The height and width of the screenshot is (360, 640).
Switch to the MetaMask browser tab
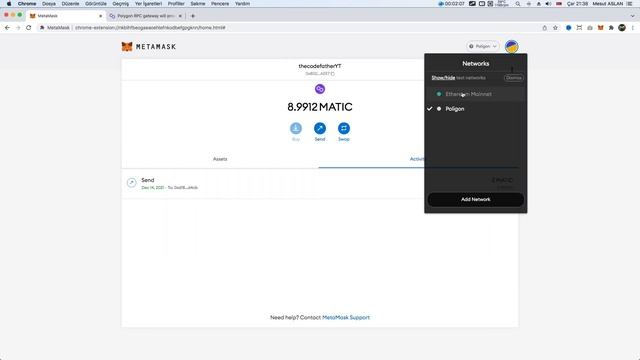point(65,16)
